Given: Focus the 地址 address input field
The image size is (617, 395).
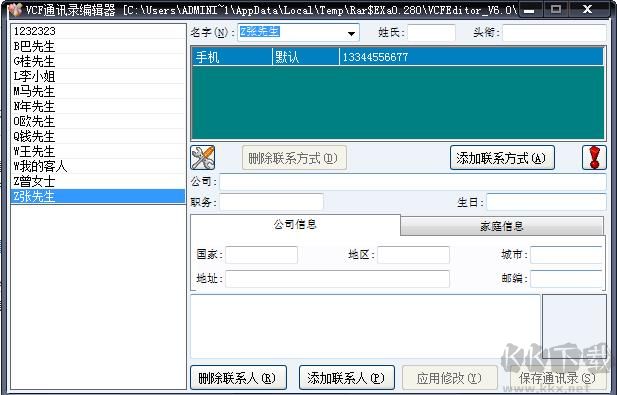Looking at the screenshot, I should (337, 279).
